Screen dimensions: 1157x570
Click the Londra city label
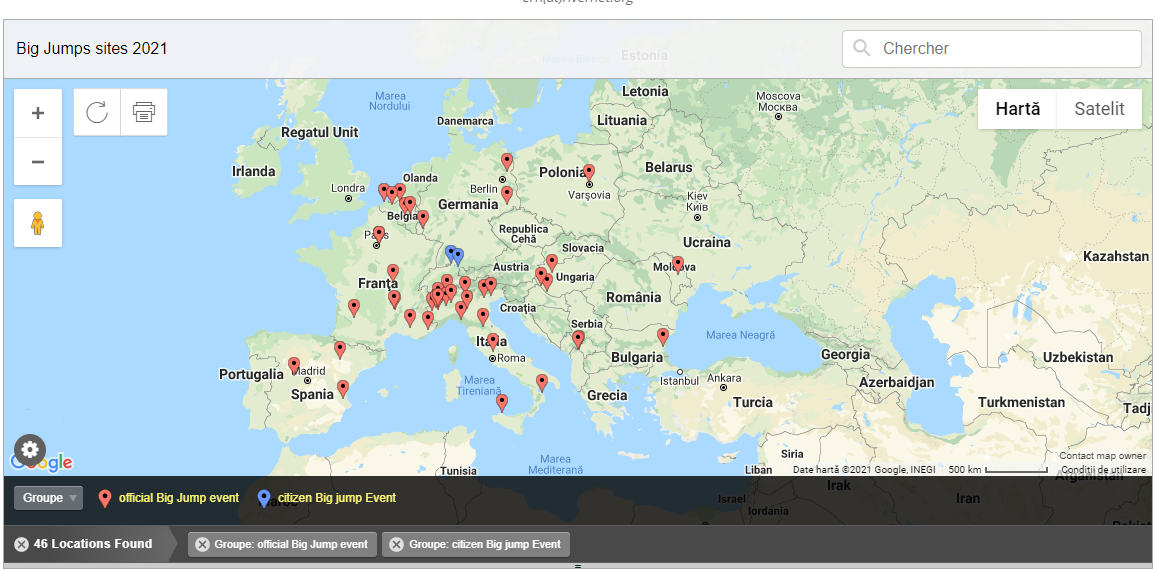[348, 188]
